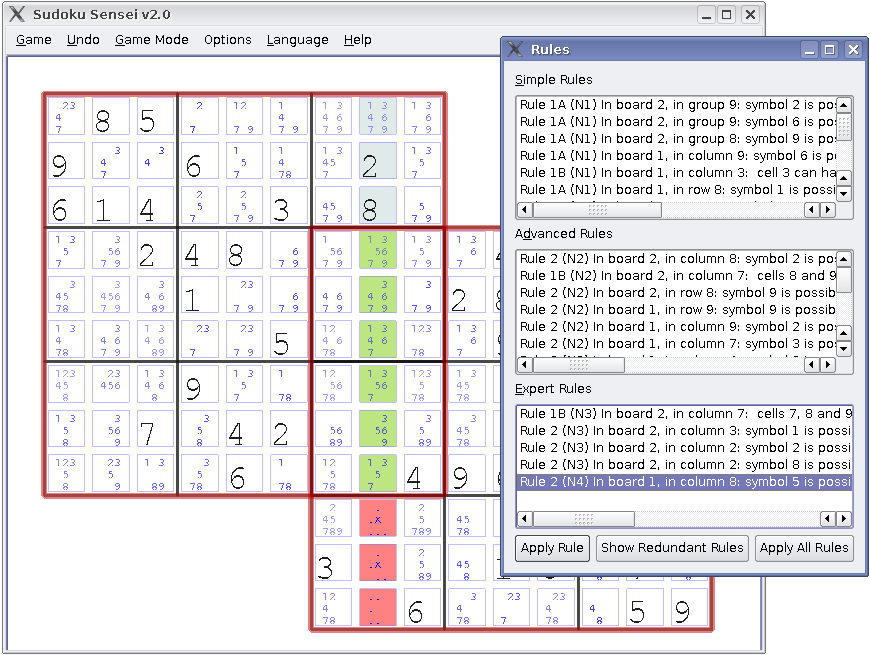This screenshot has width=870, height=655.
Task: Select advanced rule 'board 1, column 7: symbol 3'
Action: coord(676,344)
